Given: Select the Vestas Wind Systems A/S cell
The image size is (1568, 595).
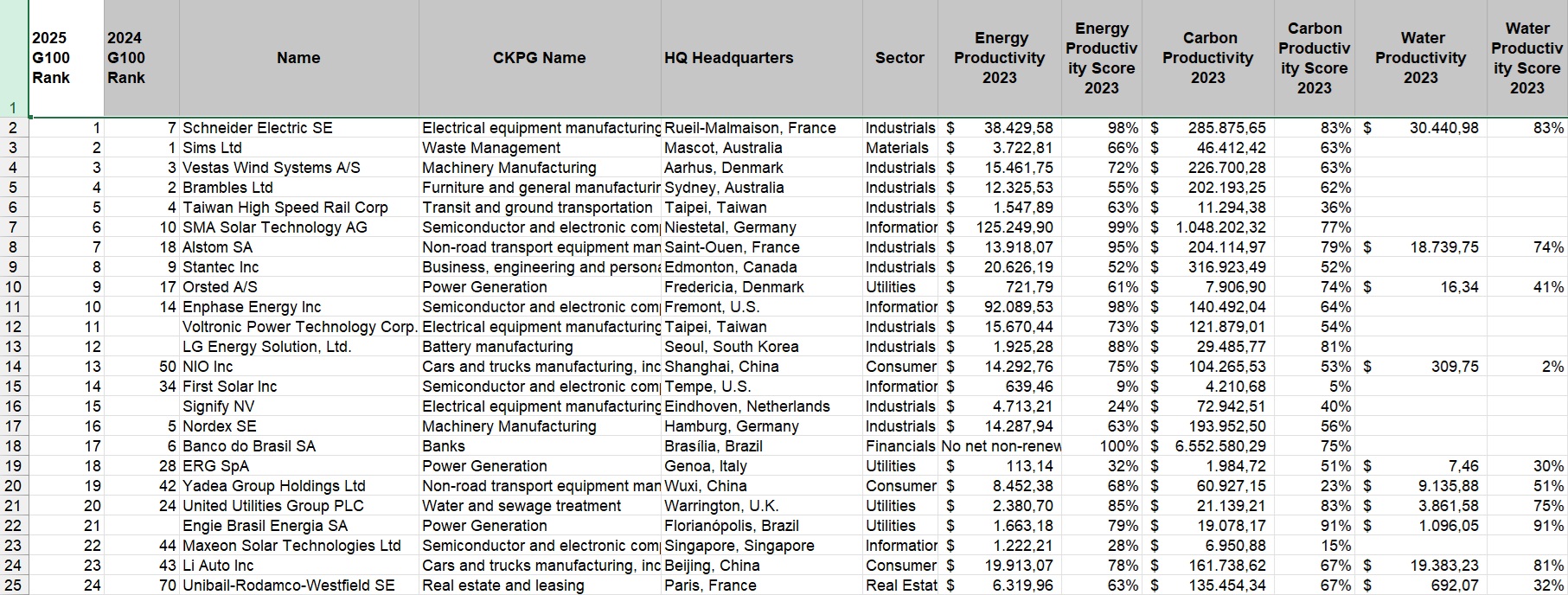Looking at the screenshot, I should coord(299,168).
